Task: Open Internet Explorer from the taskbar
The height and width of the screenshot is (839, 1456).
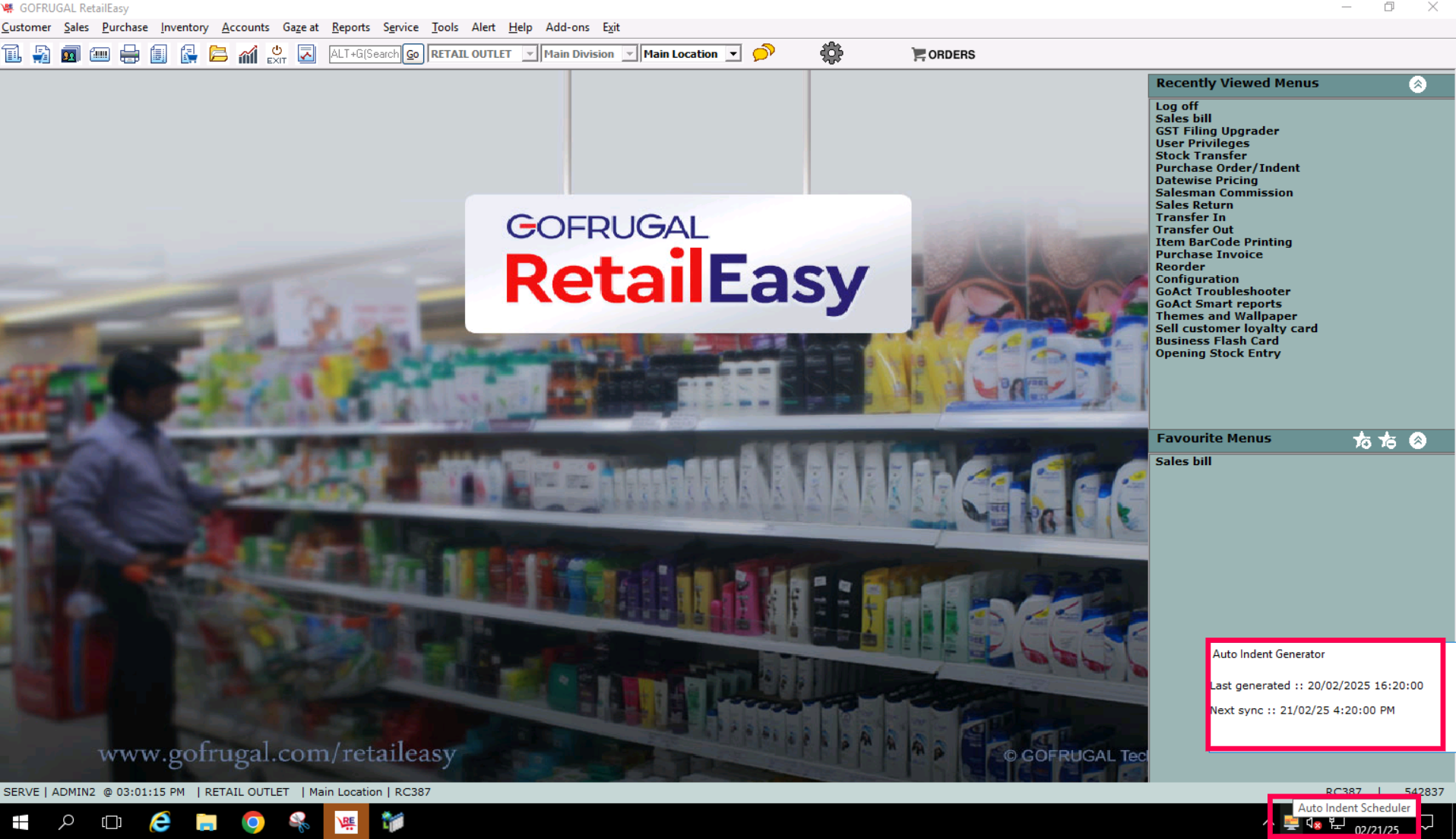Action: pos(160,822)
